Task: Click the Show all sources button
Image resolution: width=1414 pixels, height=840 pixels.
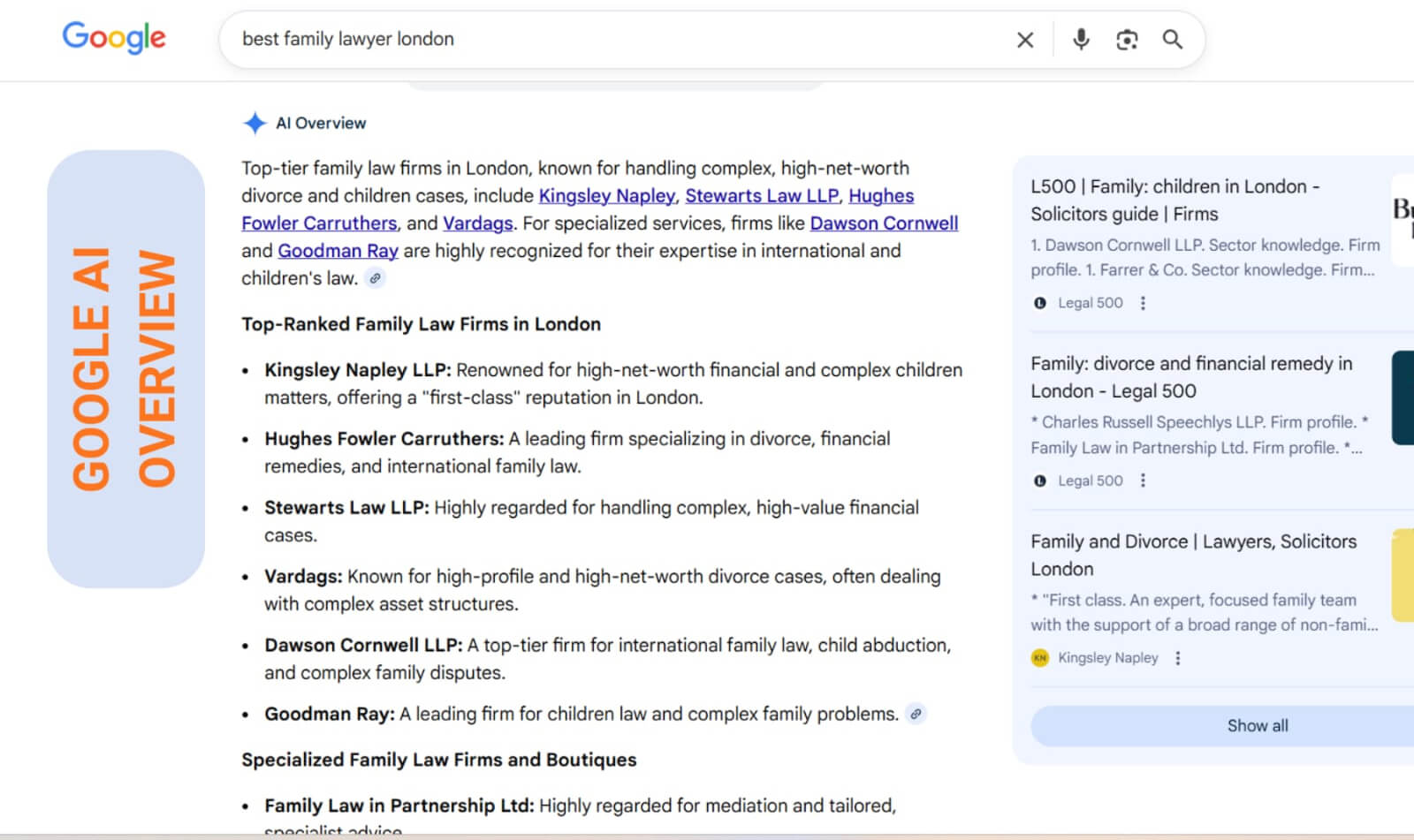Action: click(1257, 726)
